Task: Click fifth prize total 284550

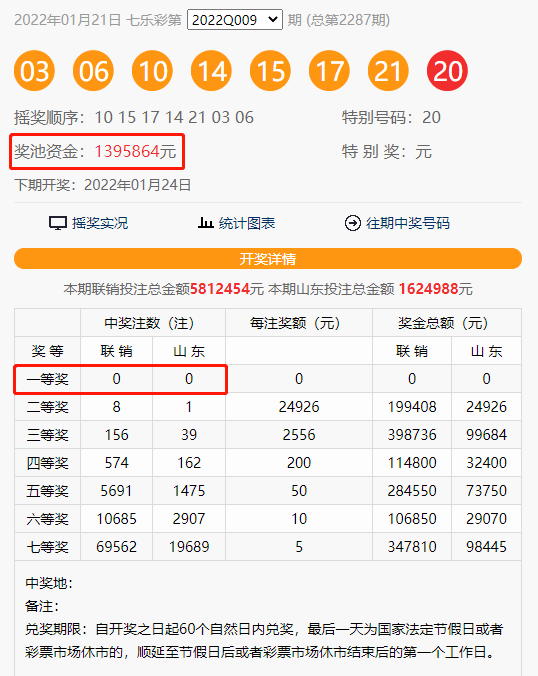Action: click(x=412, y=491)
